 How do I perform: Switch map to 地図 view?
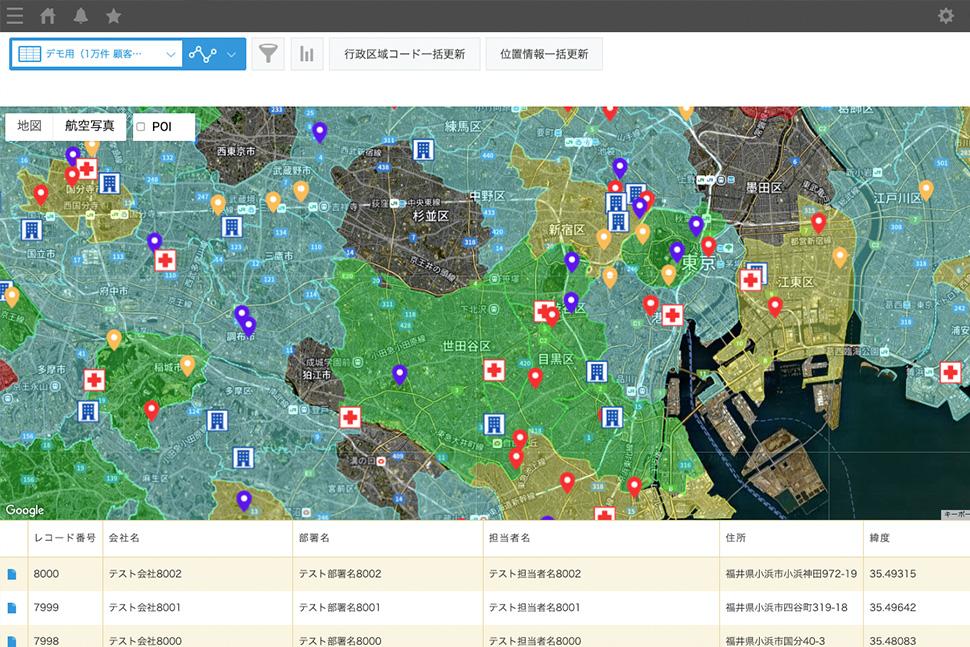(30, 126)
